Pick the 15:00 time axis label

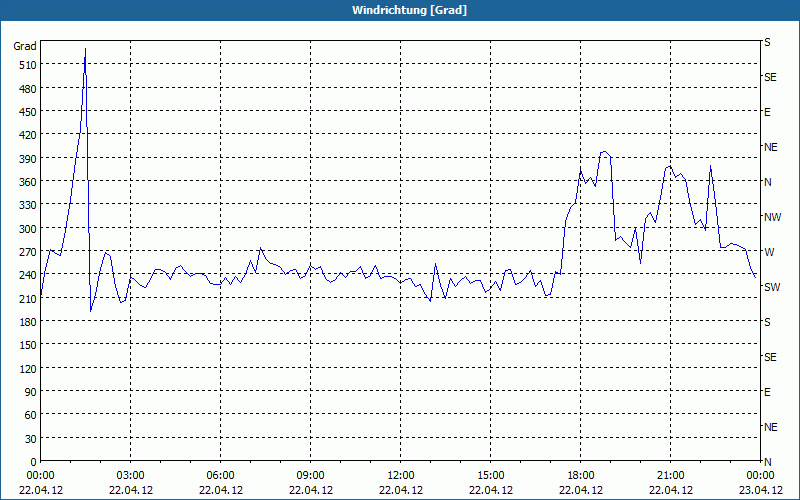491,476
